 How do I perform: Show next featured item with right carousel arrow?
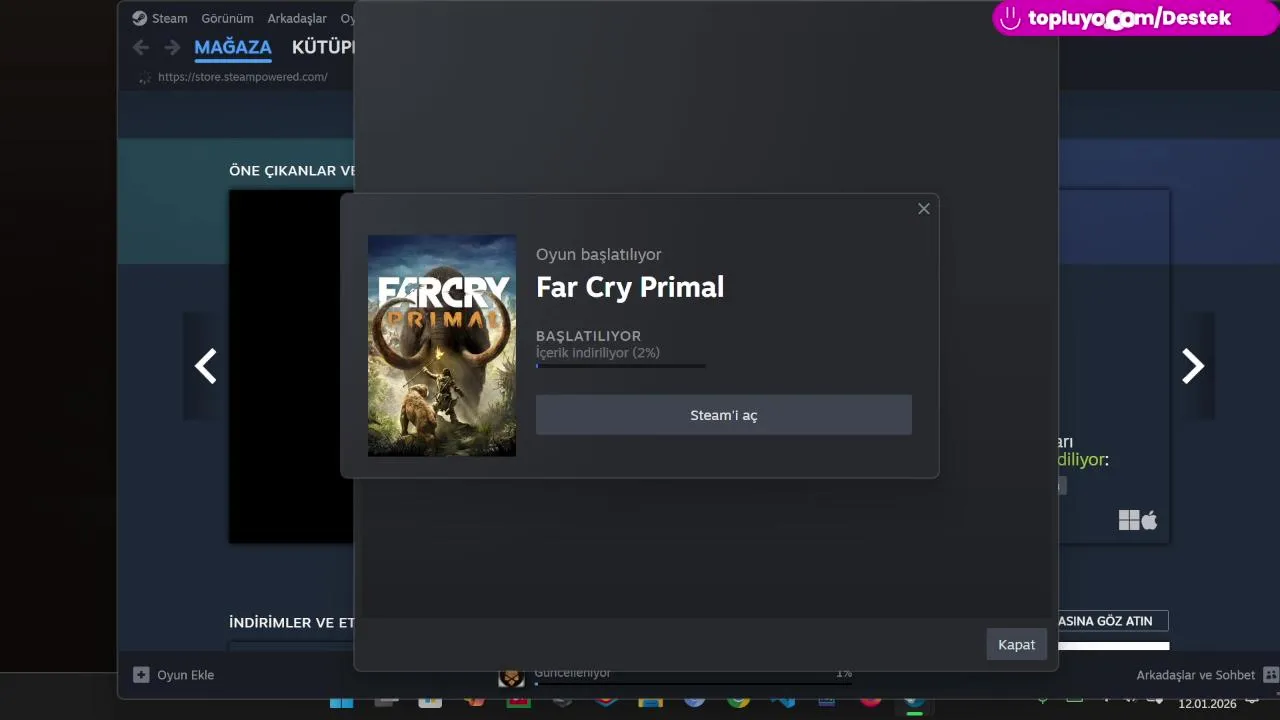1193,366
